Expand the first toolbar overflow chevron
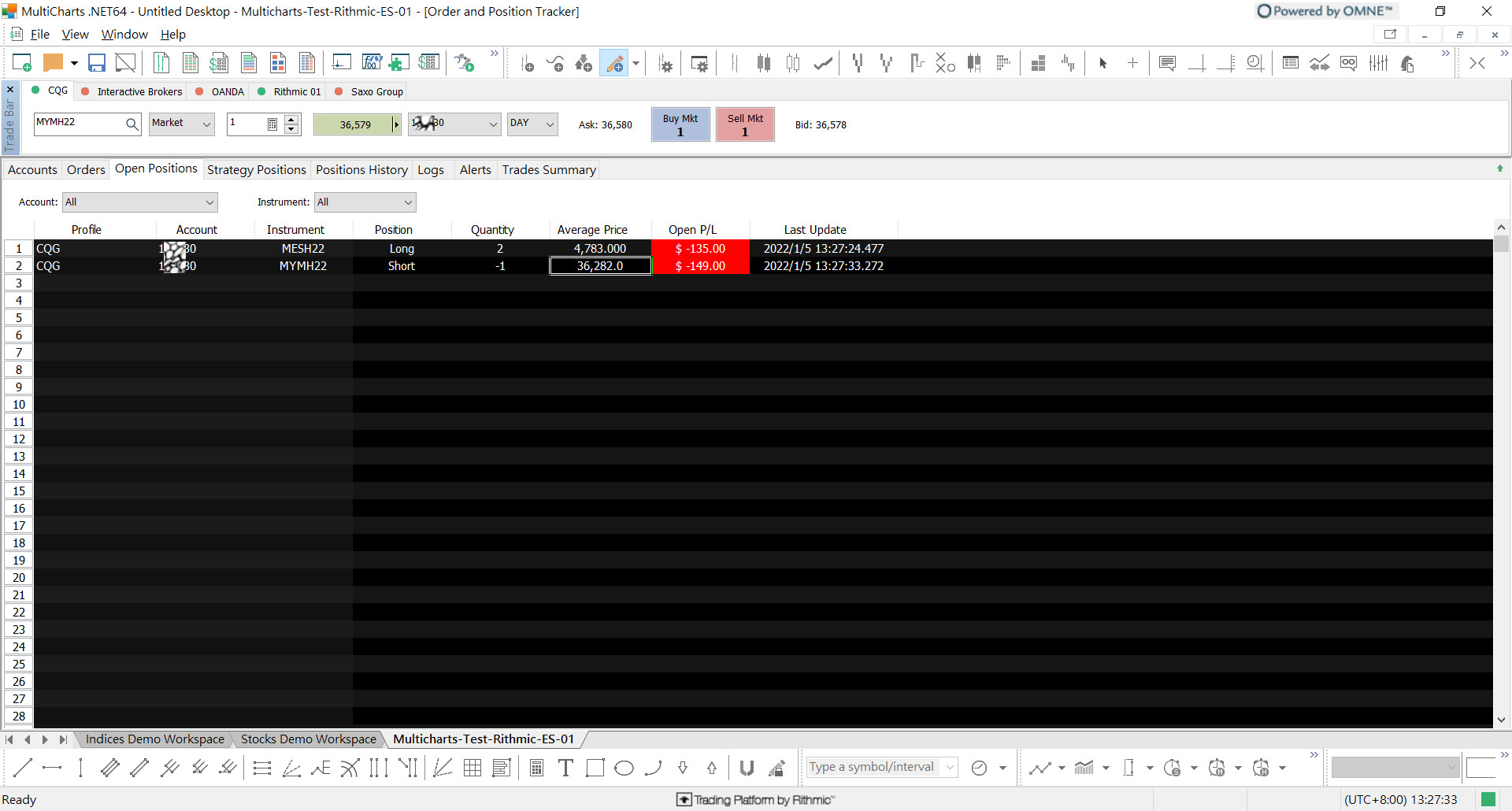 pos(495,54)
